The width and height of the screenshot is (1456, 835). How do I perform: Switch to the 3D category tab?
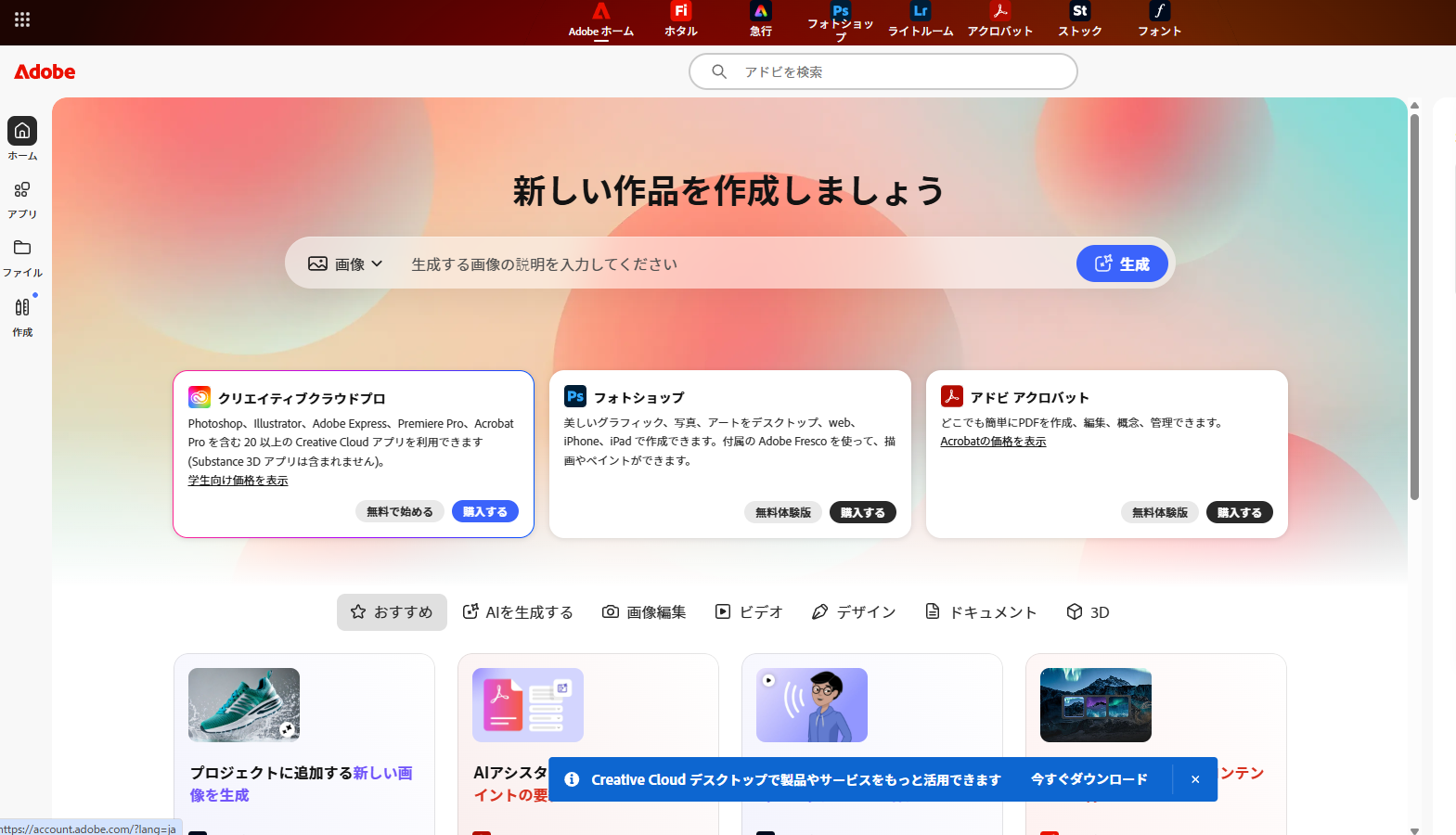(1088, 612)
